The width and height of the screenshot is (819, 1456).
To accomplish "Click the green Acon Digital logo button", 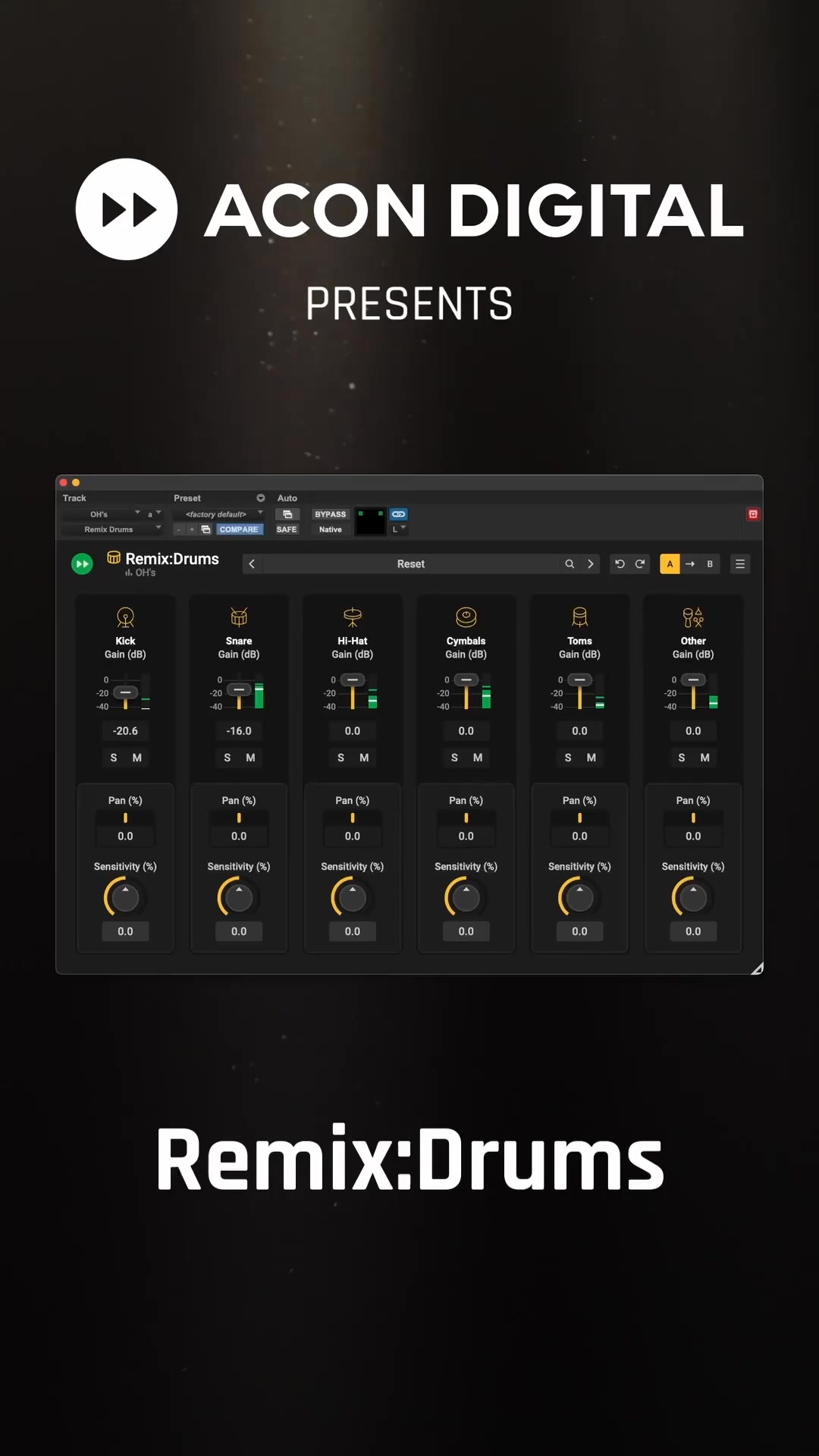I will (82, 563).
